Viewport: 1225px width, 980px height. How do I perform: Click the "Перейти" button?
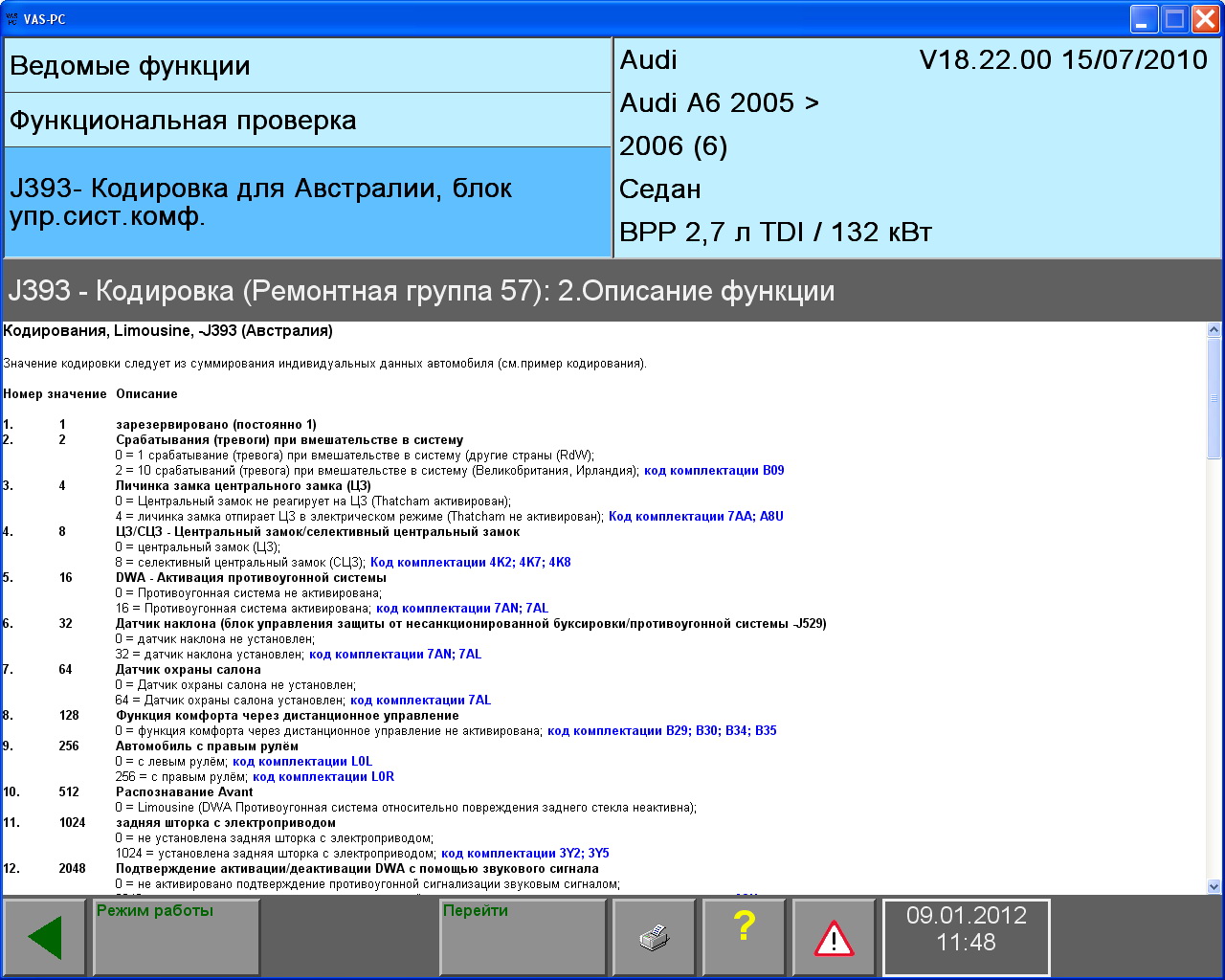[x=523, y=938]
